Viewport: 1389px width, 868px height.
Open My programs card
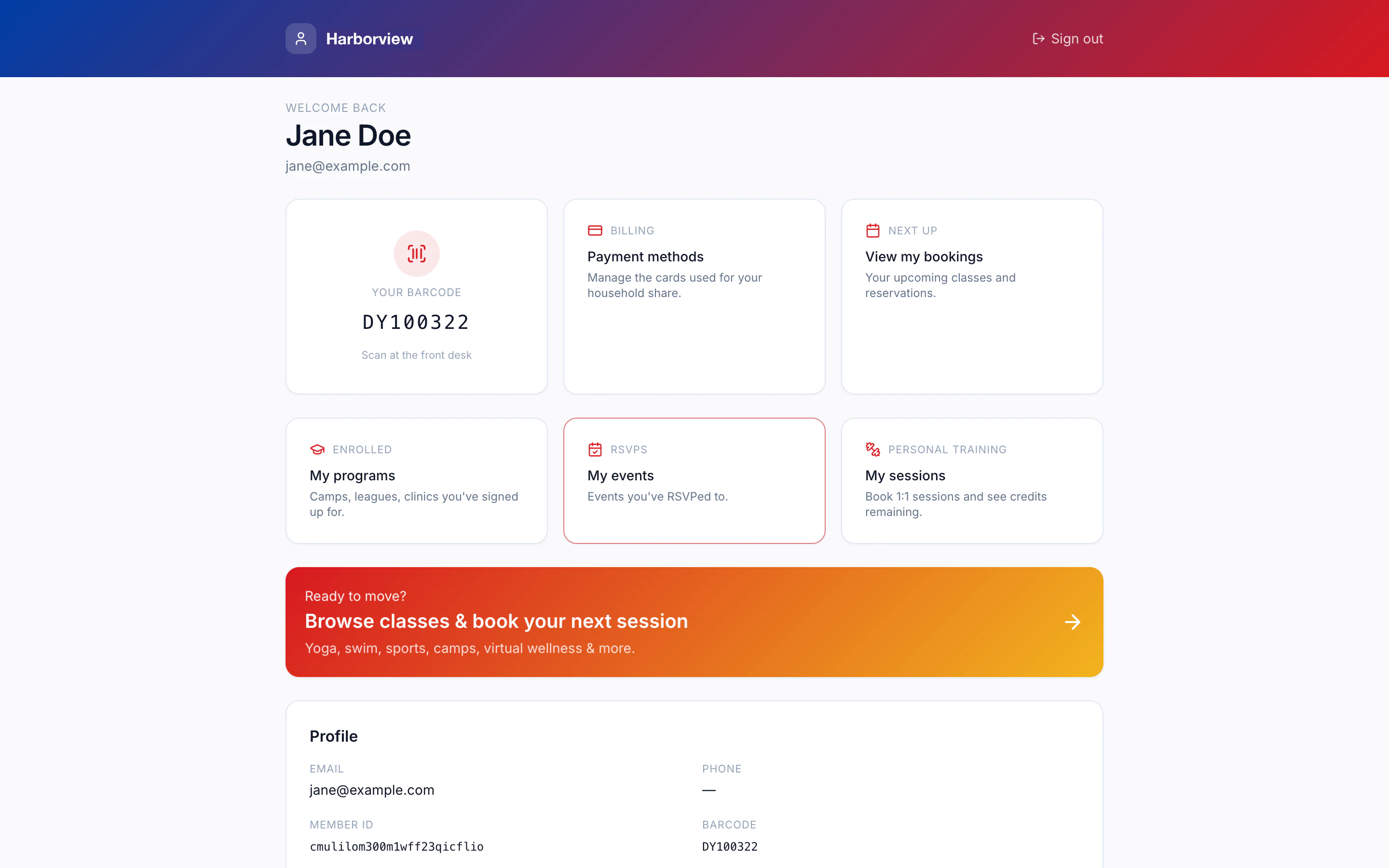pyautogui.click(x=417, y=480)
